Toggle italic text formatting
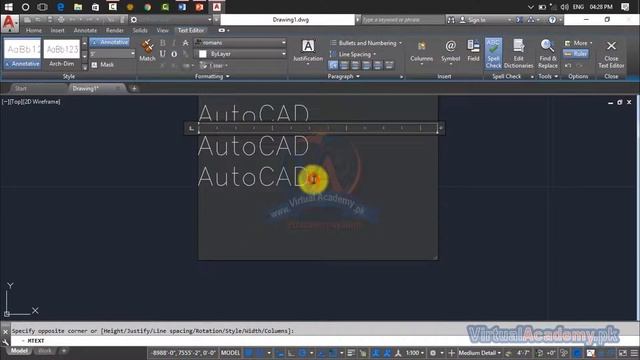The width and height of the screenshot is (640, 360). pyautogui.click(x=174, y=43)
